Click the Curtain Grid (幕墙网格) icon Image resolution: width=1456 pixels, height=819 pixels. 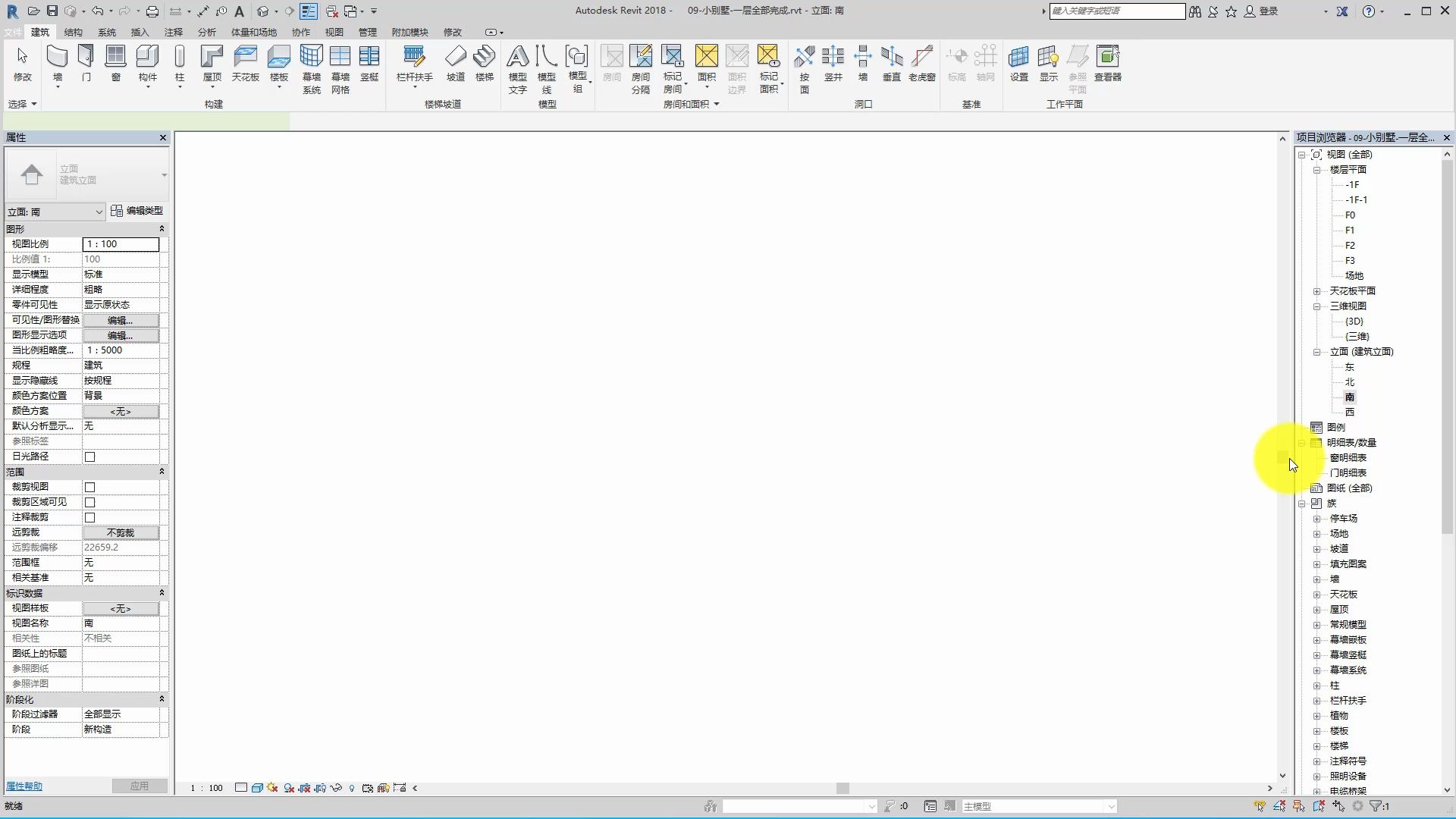coord(340,58)
